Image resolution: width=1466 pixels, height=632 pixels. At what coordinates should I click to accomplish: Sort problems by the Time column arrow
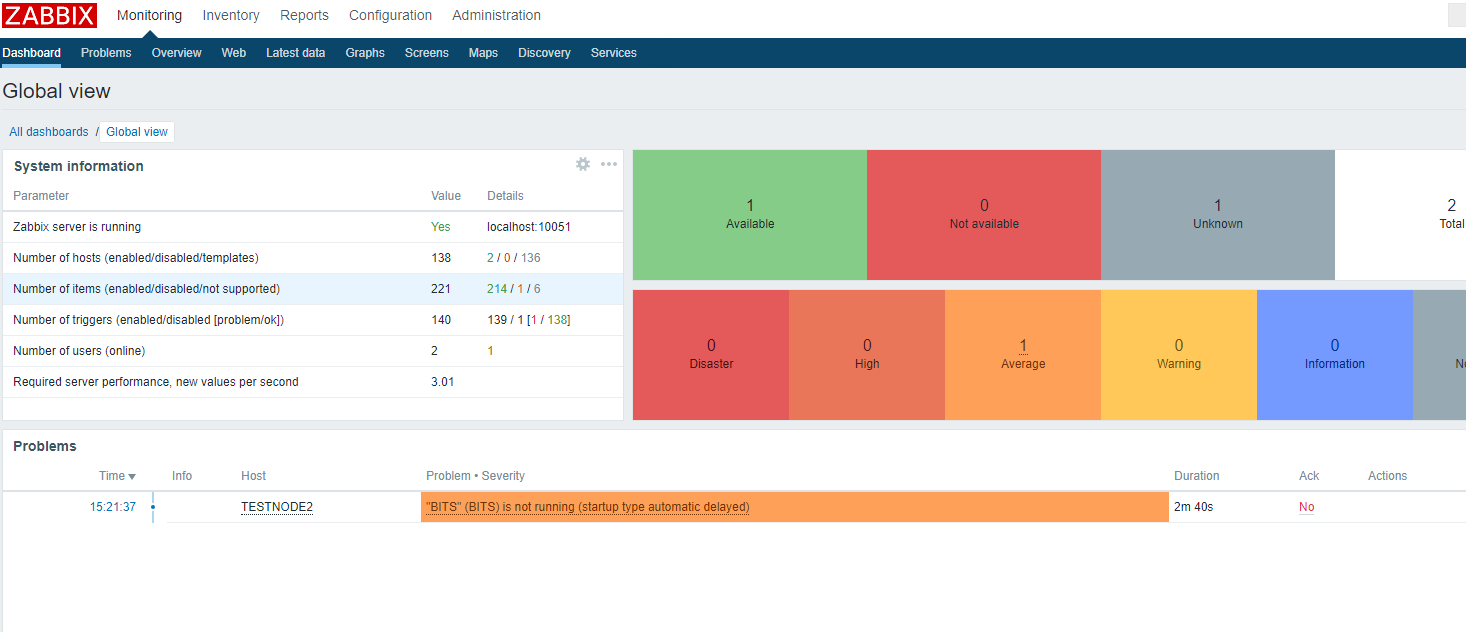pyautogui.click(x=132, y=477)
